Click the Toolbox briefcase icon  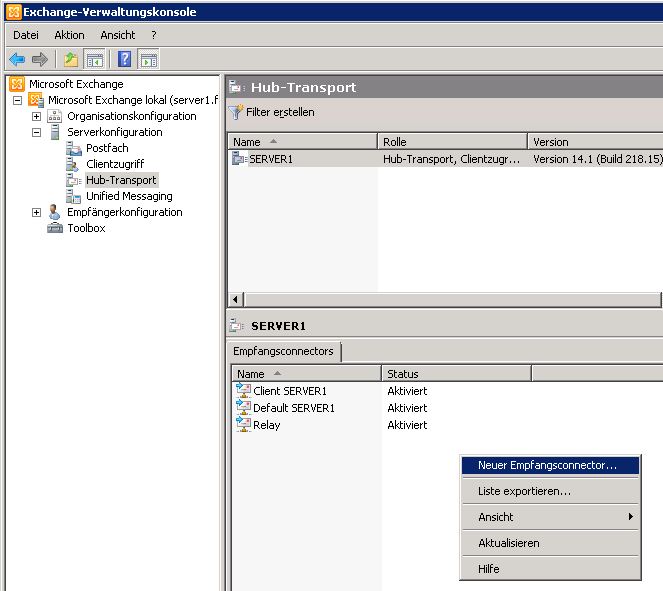click(x=55, y=228)
